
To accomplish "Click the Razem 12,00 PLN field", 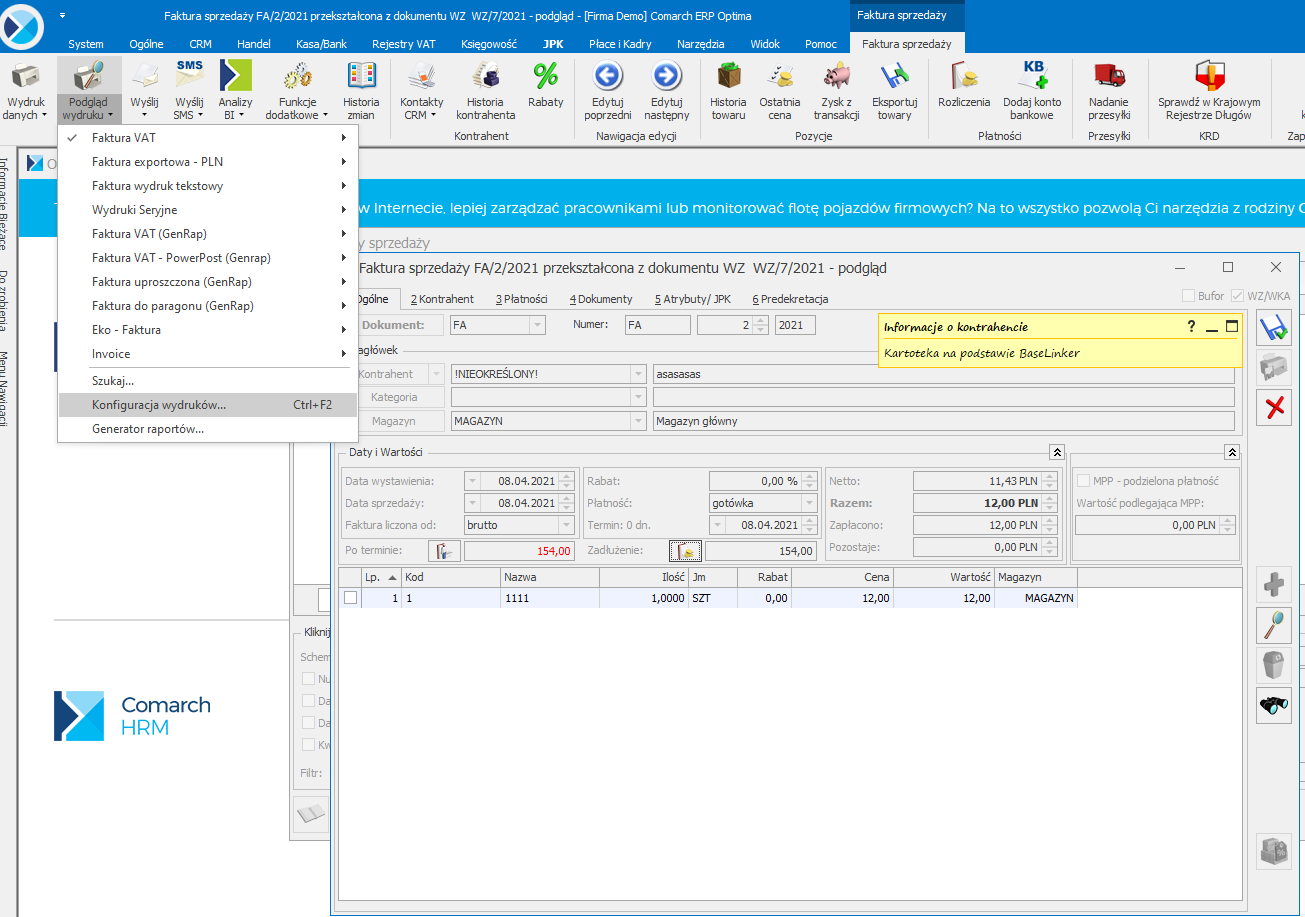I will [x=977, y=503].
